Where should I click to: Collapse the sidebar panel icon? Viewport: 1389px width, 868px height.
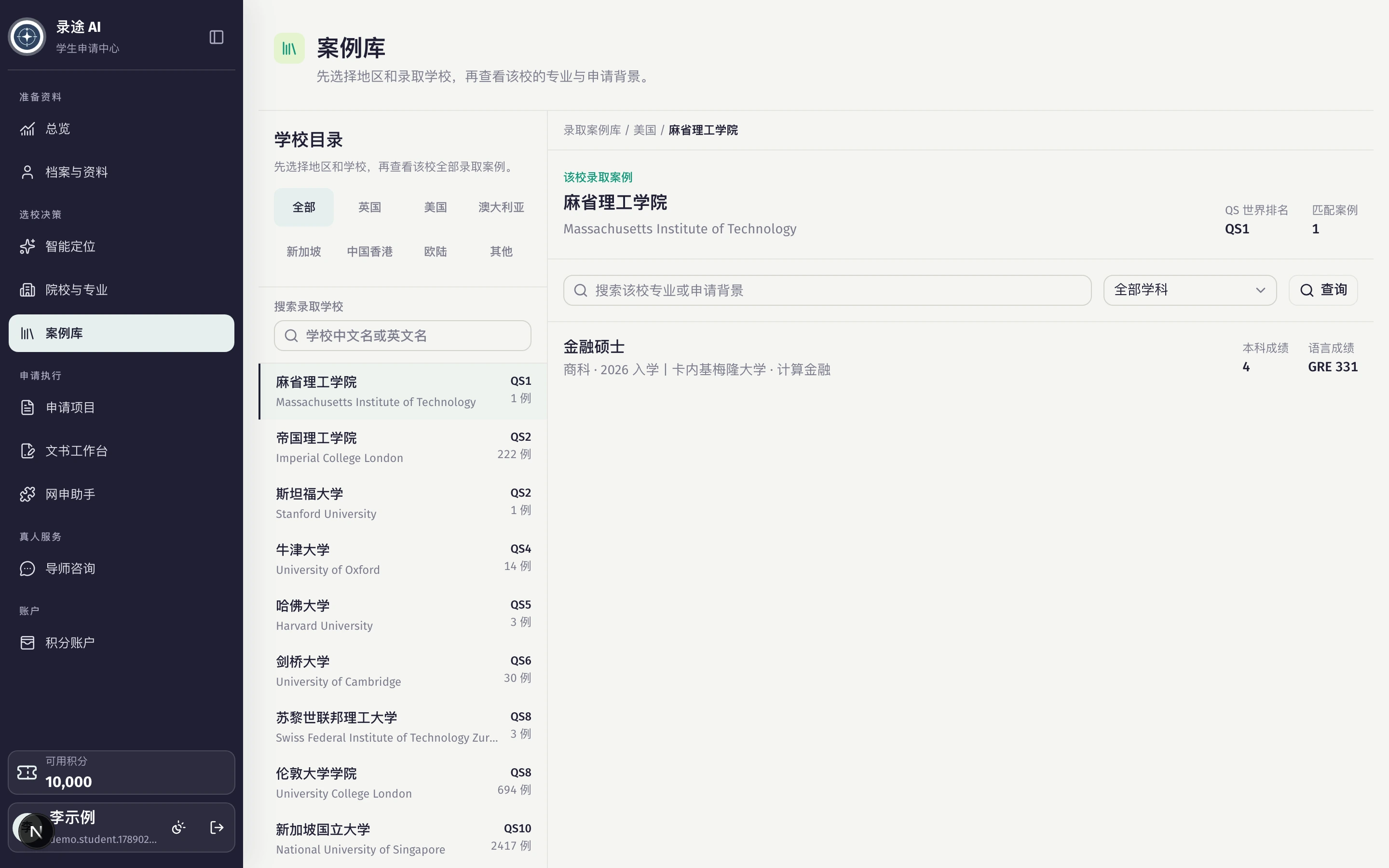(217, 37)
